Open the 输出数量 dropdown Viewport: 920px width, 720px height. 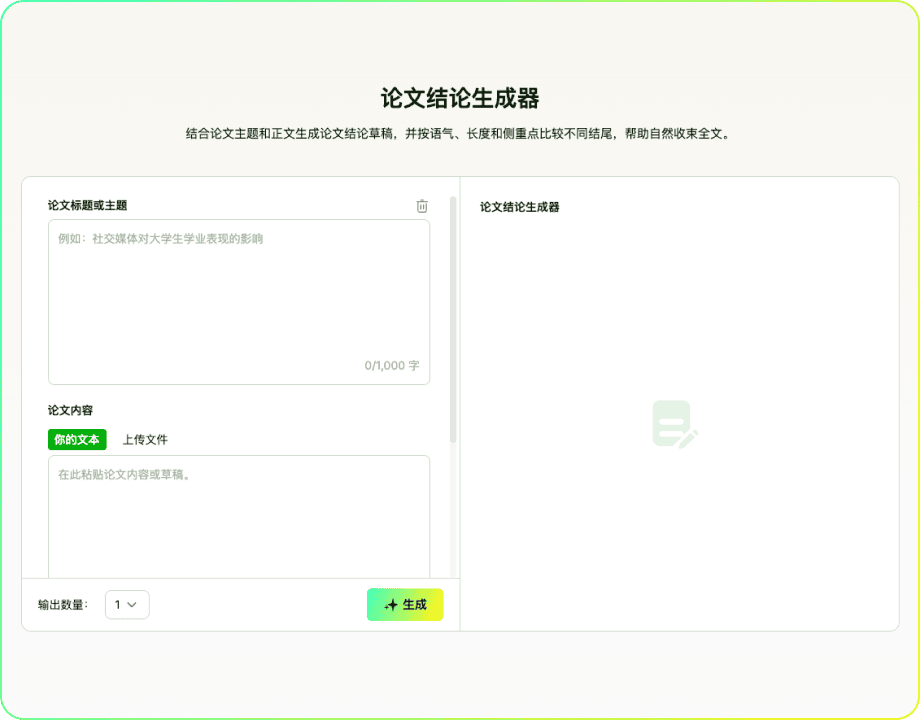(127, 604)
